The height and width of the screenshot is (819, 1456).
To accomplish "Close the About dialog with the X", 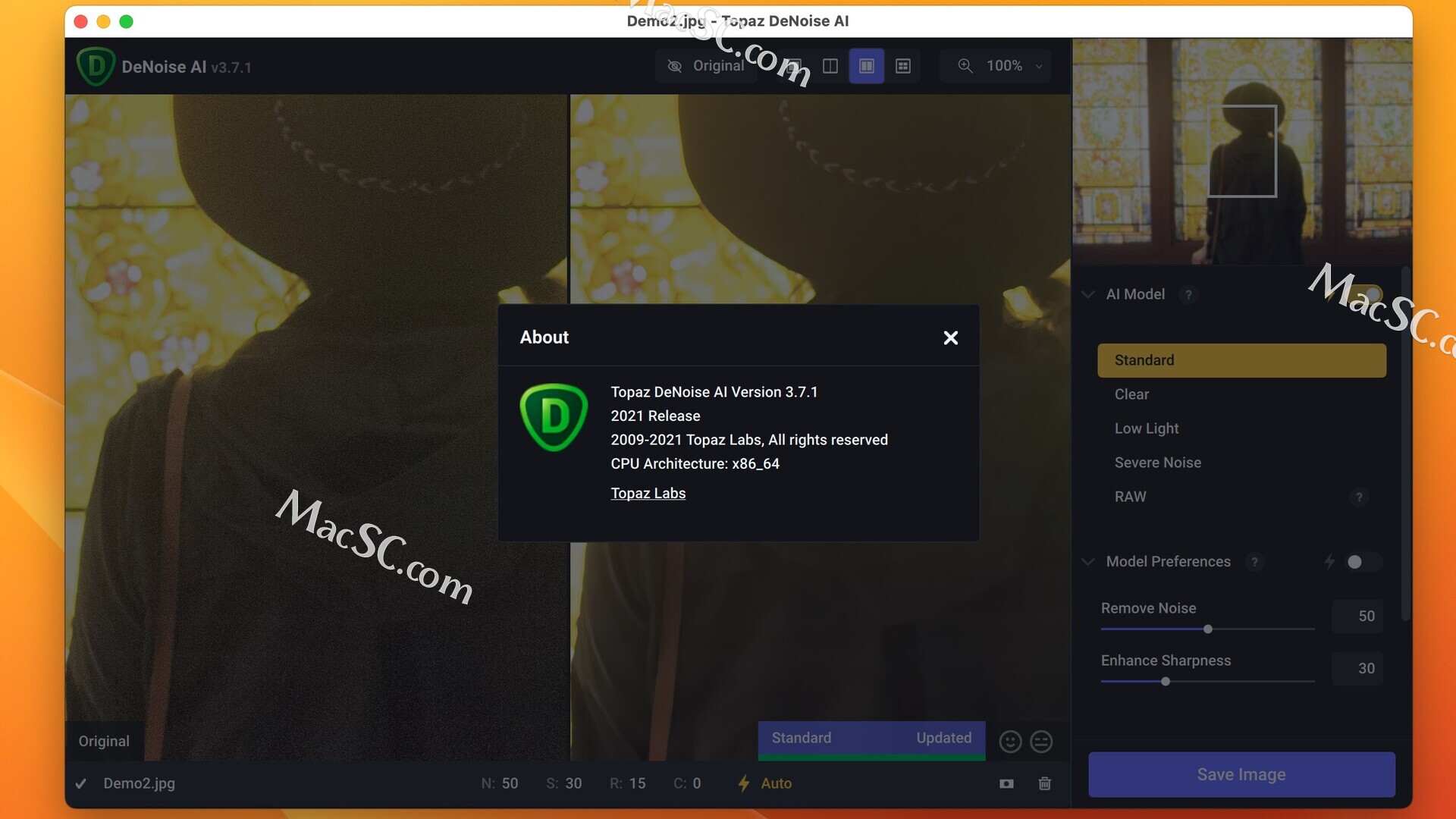I will (950, 337).
